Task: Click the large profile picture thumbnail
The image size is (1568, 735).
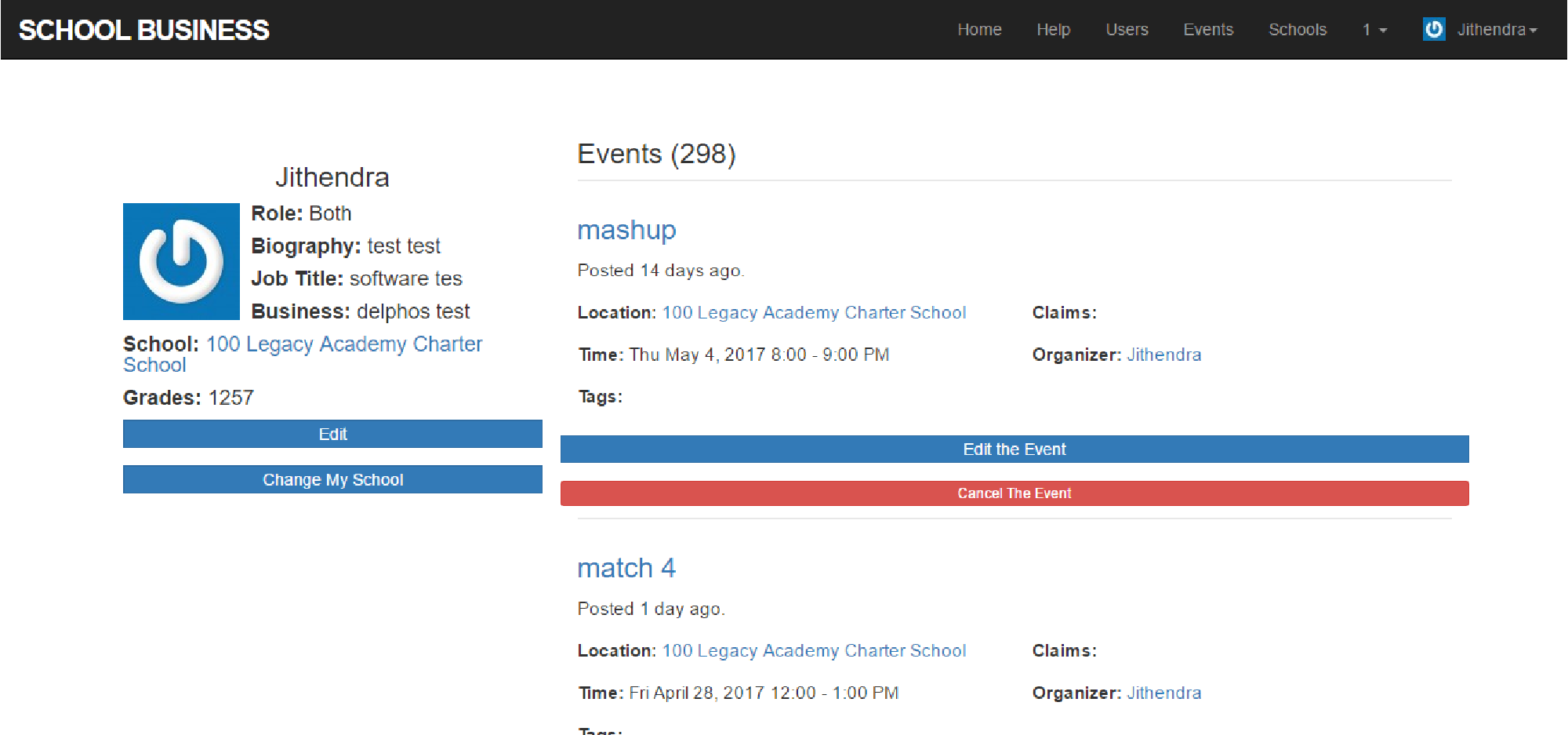Action: click(x=181, y=261)
